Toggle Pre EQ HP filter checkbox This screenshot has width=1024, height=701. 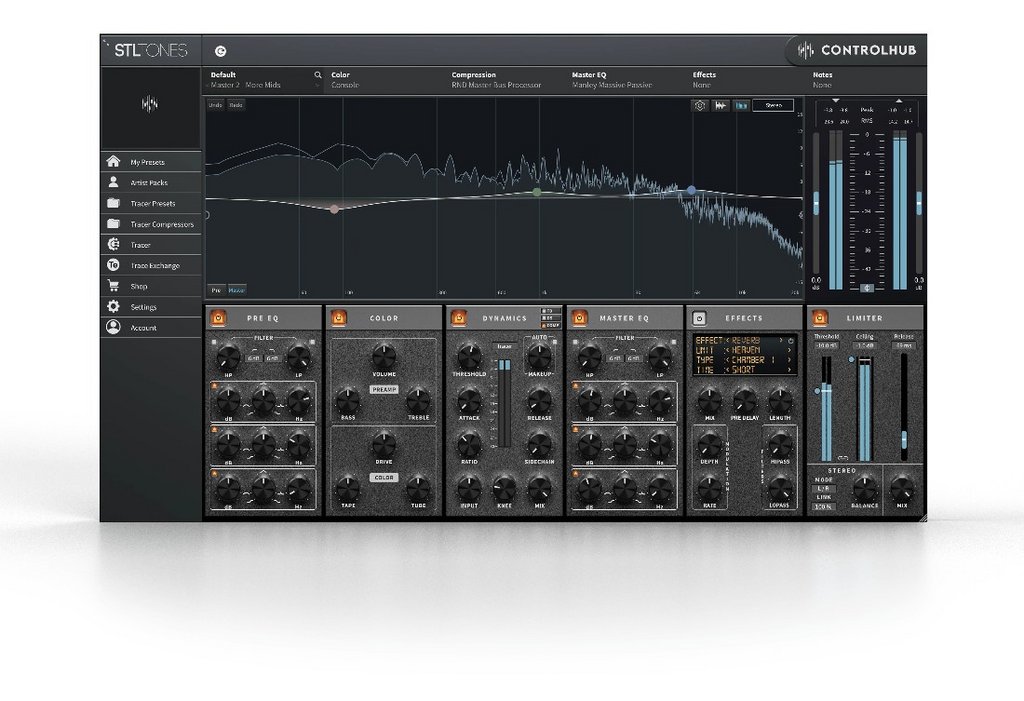coord(214,342)
